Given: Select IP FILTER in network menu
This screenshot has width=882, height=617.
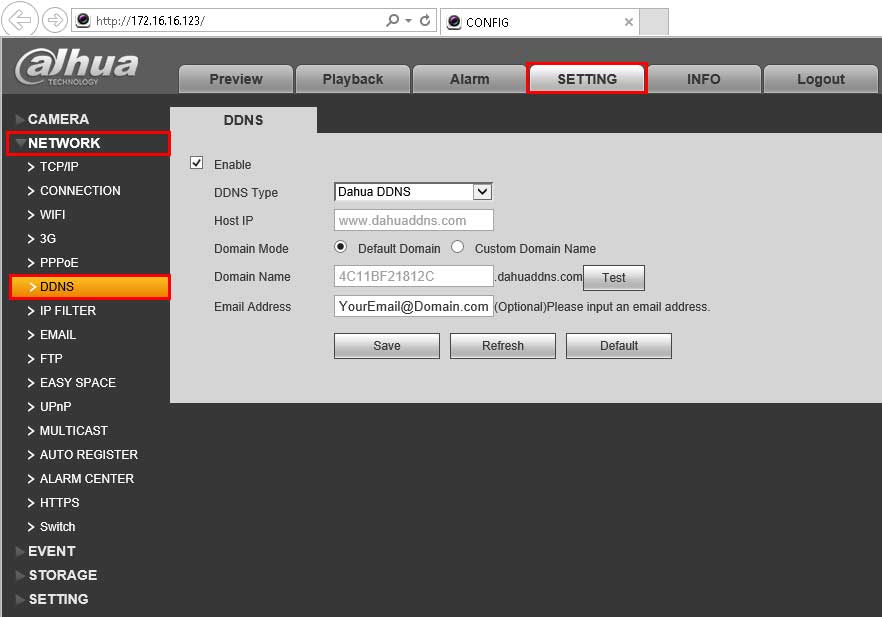Looking at the screenshot, I should [67, 311].
